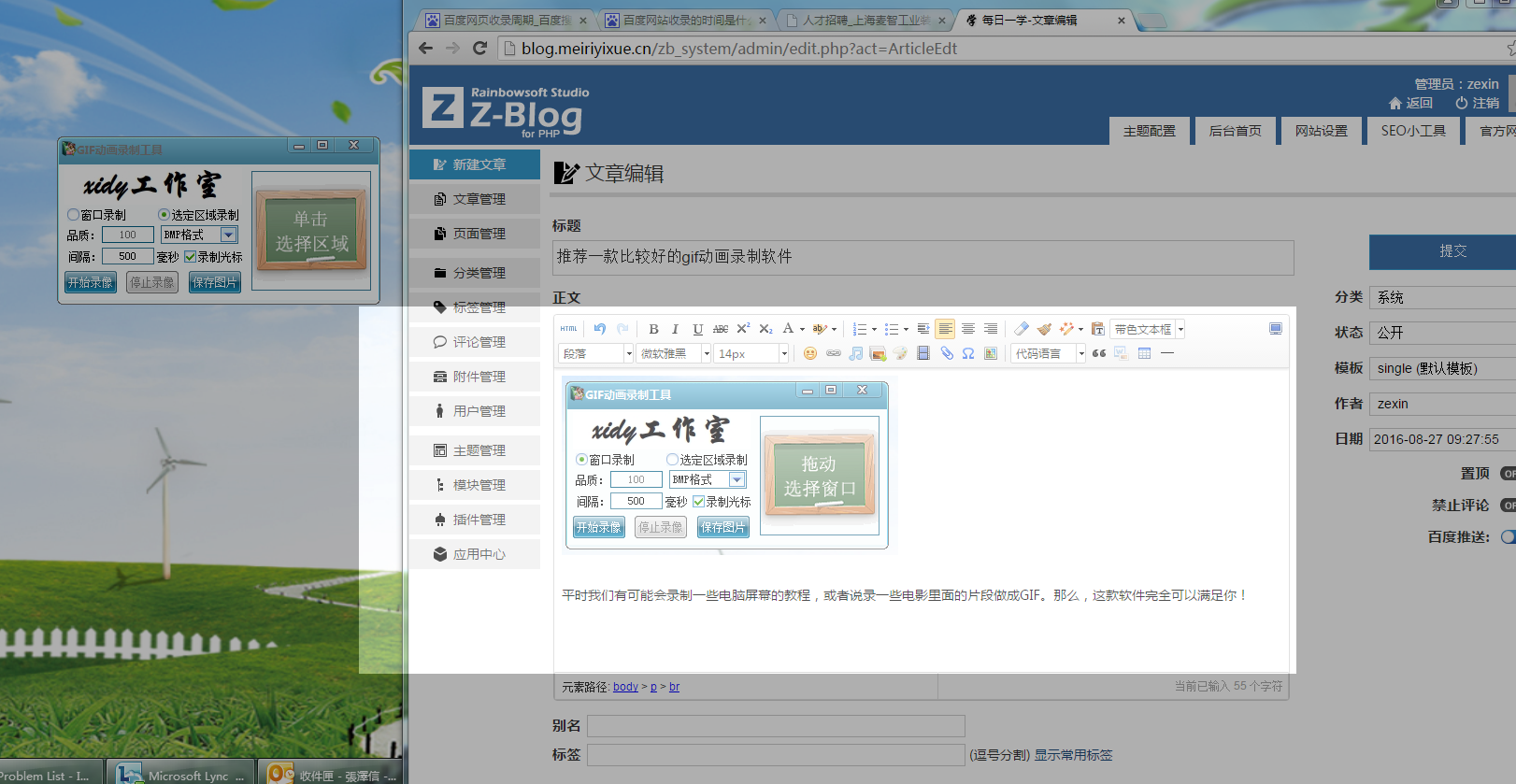Open the insert image dialog

click(878, 353)
